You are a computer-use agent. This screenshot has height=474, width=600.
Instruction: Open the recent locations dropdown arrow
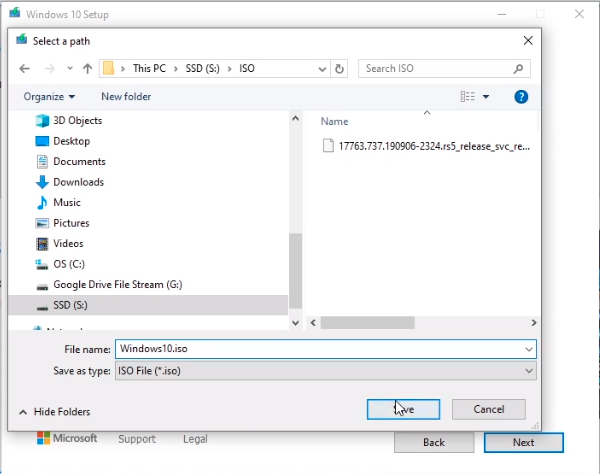coord(70,69)
